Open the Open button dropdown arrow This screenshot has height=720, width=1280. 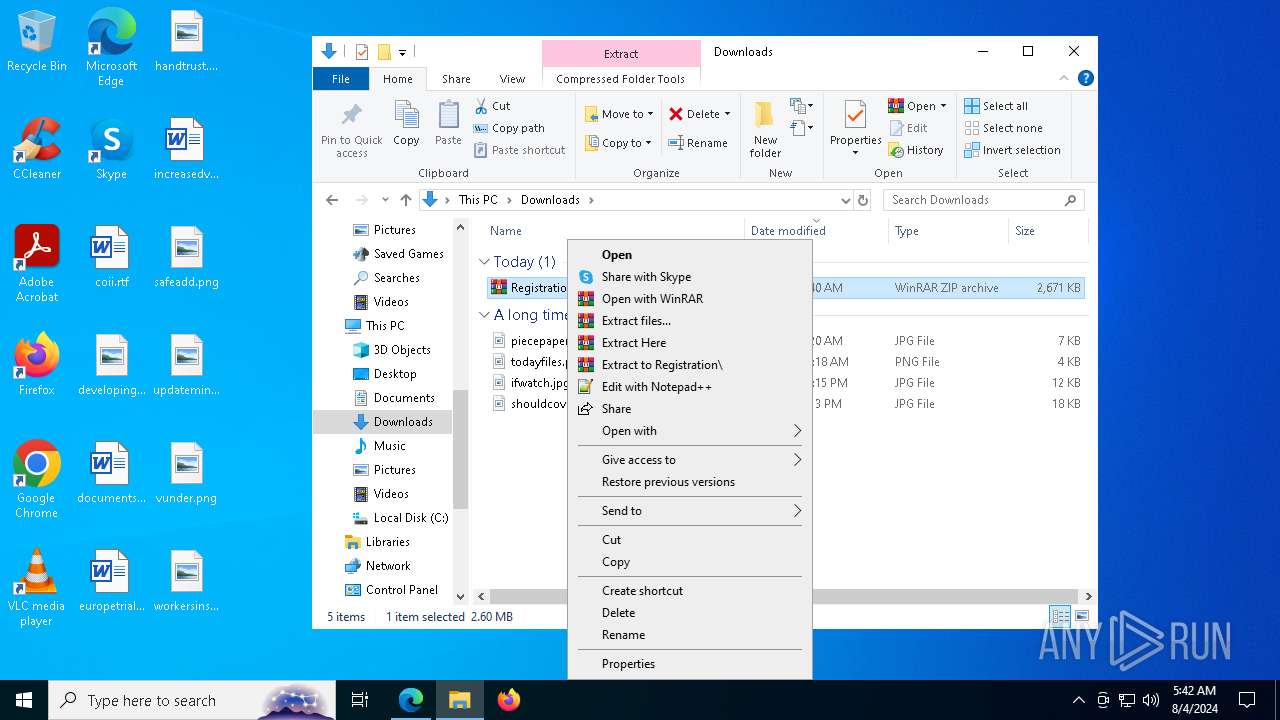click(x=943, y=106)
